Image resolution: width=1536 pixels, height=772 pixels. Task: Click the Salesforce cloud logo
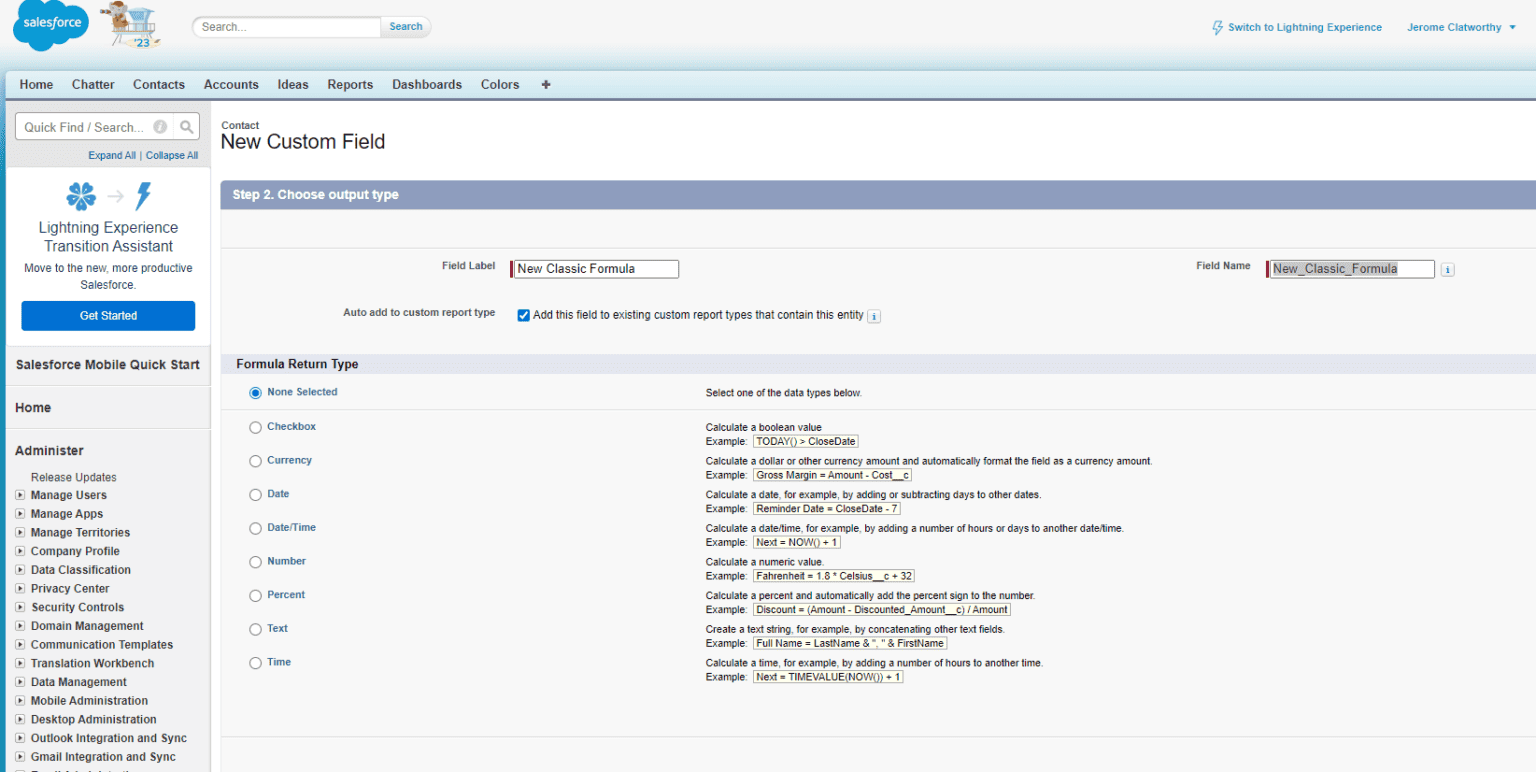pos(50,26)
